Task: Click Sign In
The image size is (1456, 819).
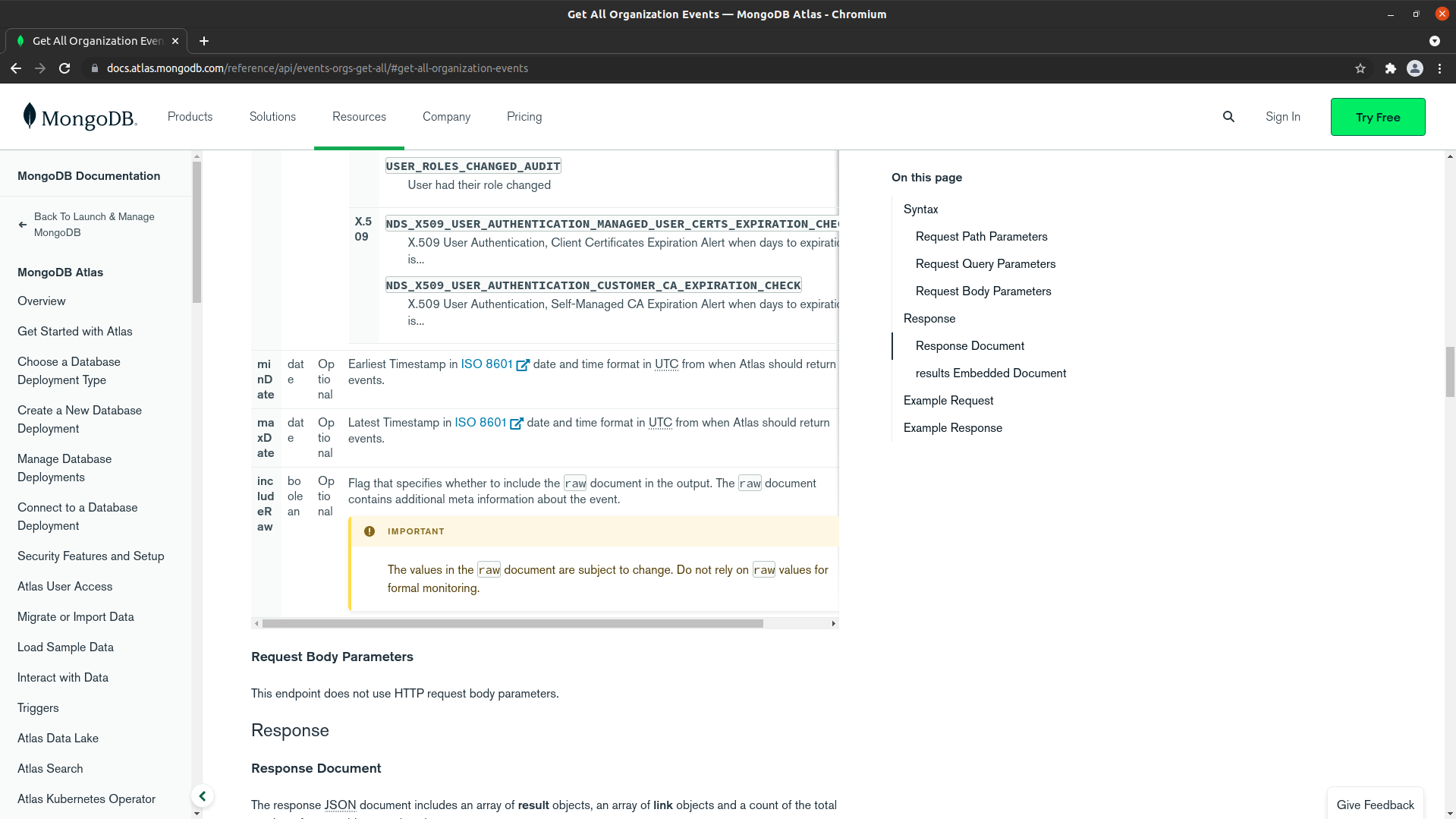Action: (x=1282, y=117)
